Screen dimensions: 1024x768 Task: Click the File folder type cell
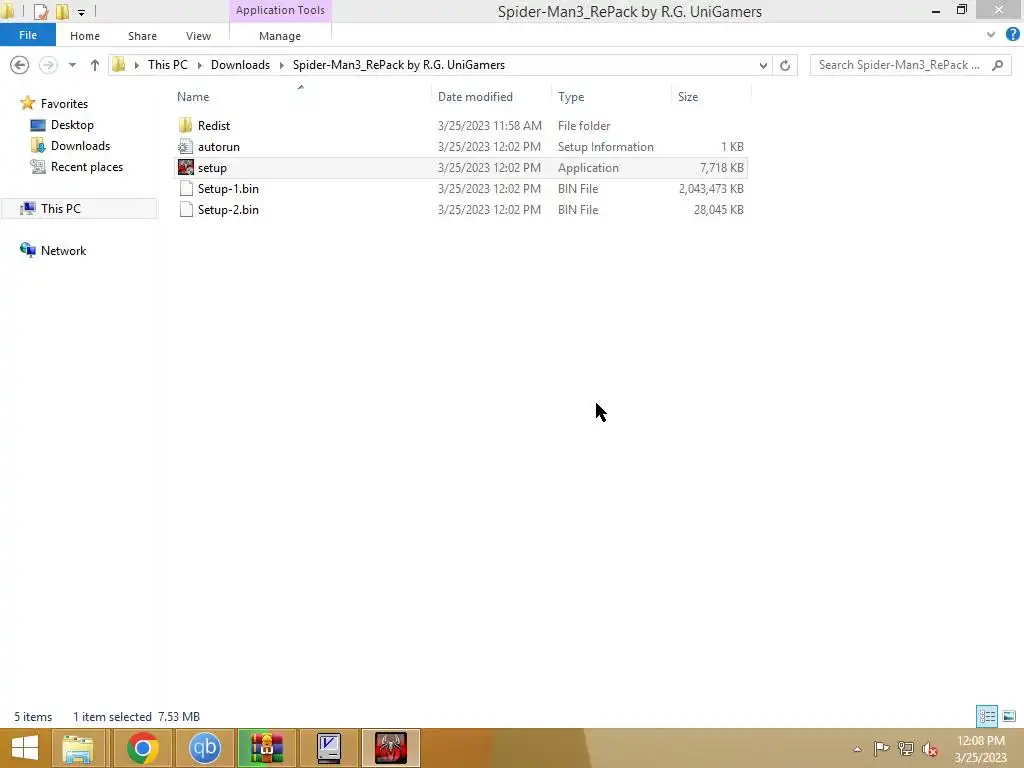(x=584, y=125)
